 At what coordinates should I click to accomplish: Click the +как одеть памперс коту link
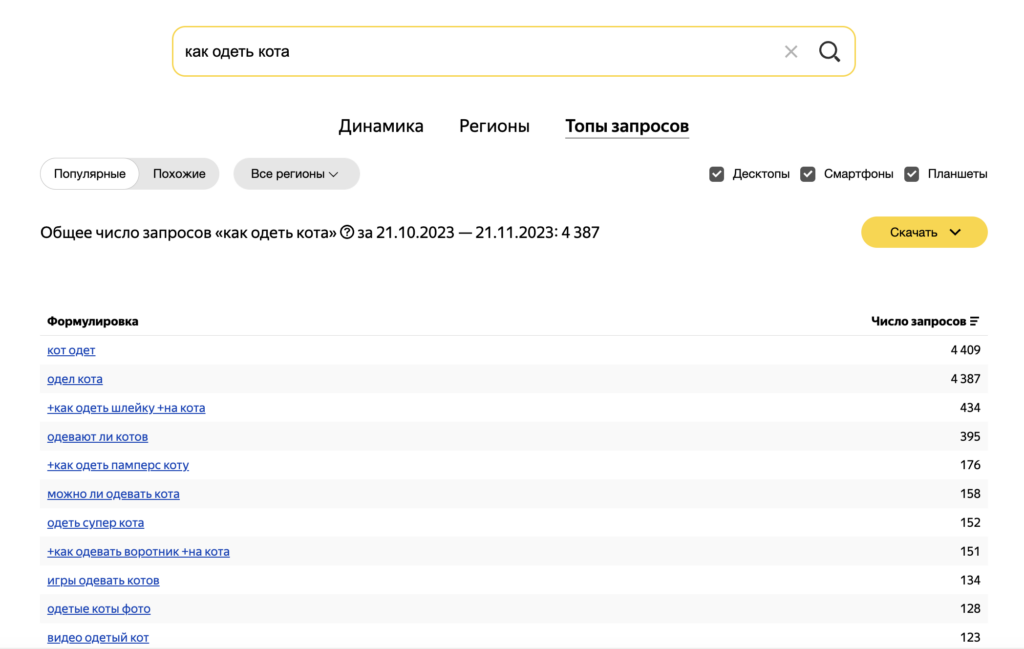tap(118, 465)
